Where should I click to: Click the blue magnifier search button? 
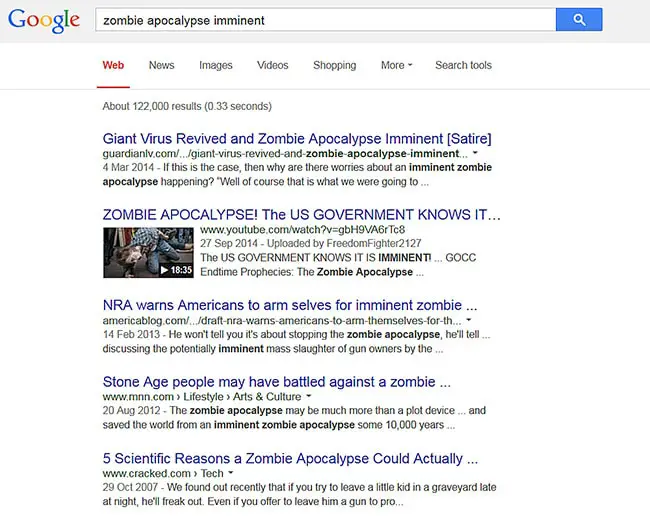tap(579, 19)
